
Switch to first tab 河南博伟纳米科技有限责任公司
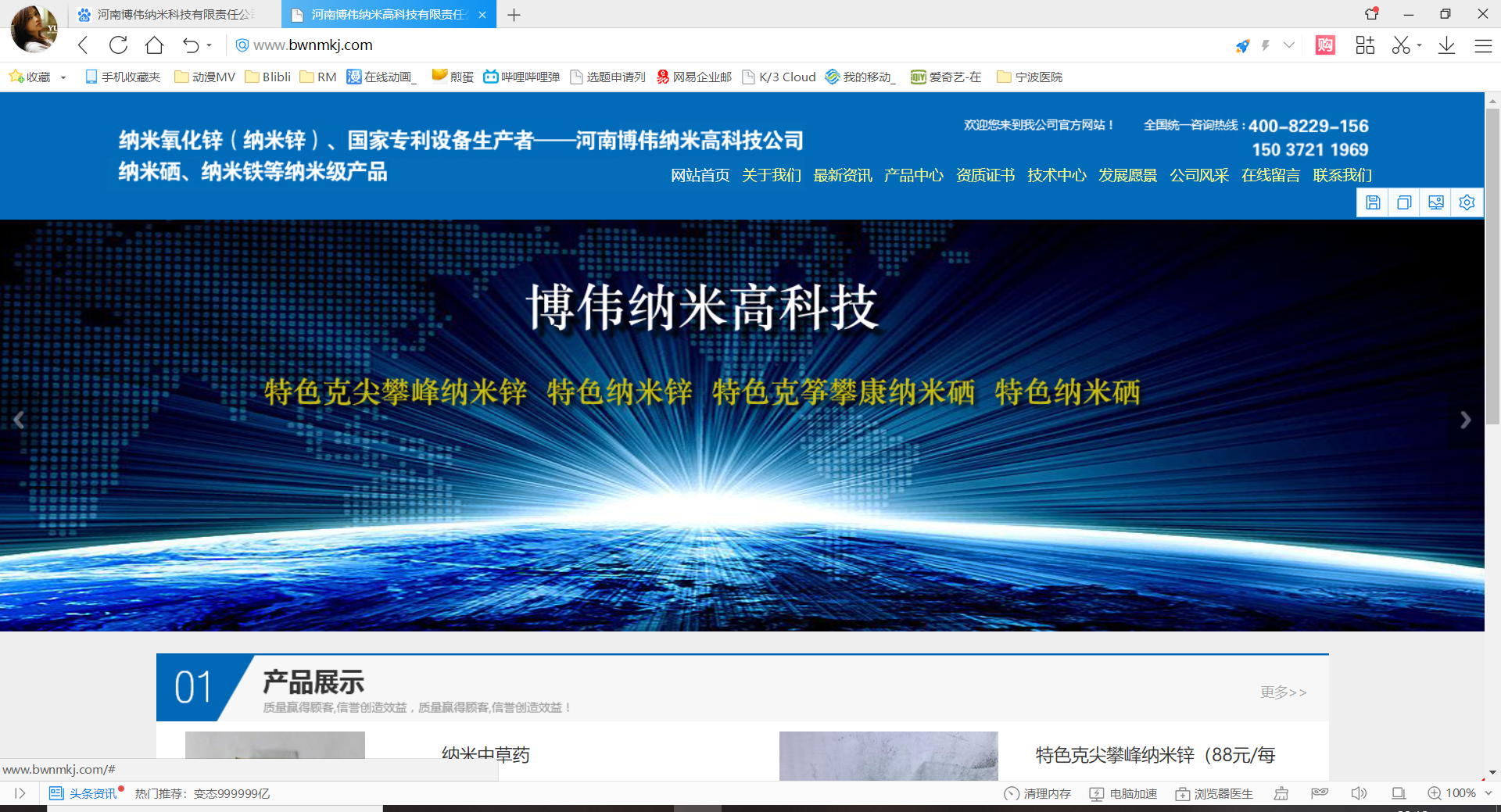[x=173, y=15]
